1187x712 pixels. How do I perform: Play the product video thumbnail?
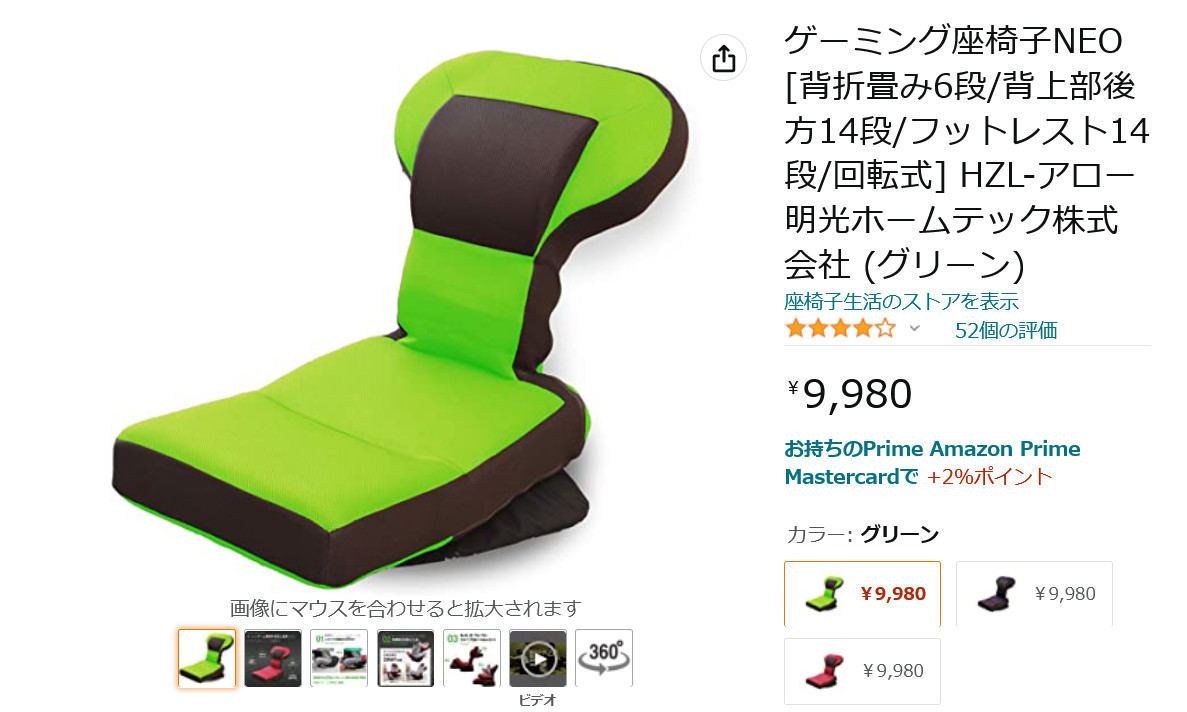pyautogui.click(x=537, y=658)
